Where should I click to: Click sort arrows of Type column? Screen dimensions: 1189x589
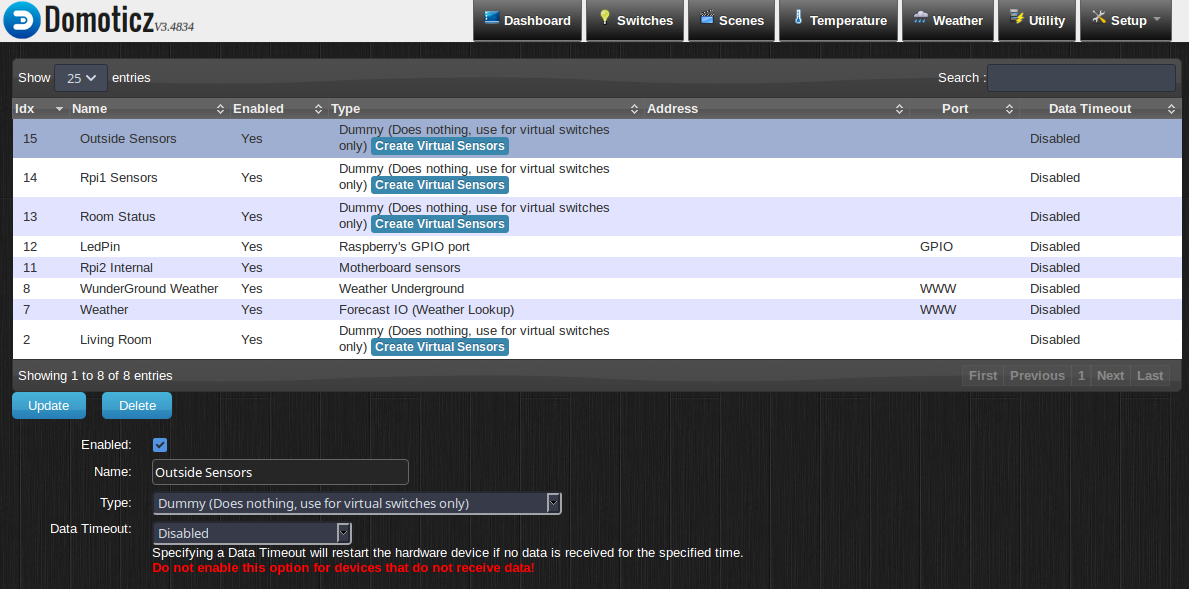[635, 109]
